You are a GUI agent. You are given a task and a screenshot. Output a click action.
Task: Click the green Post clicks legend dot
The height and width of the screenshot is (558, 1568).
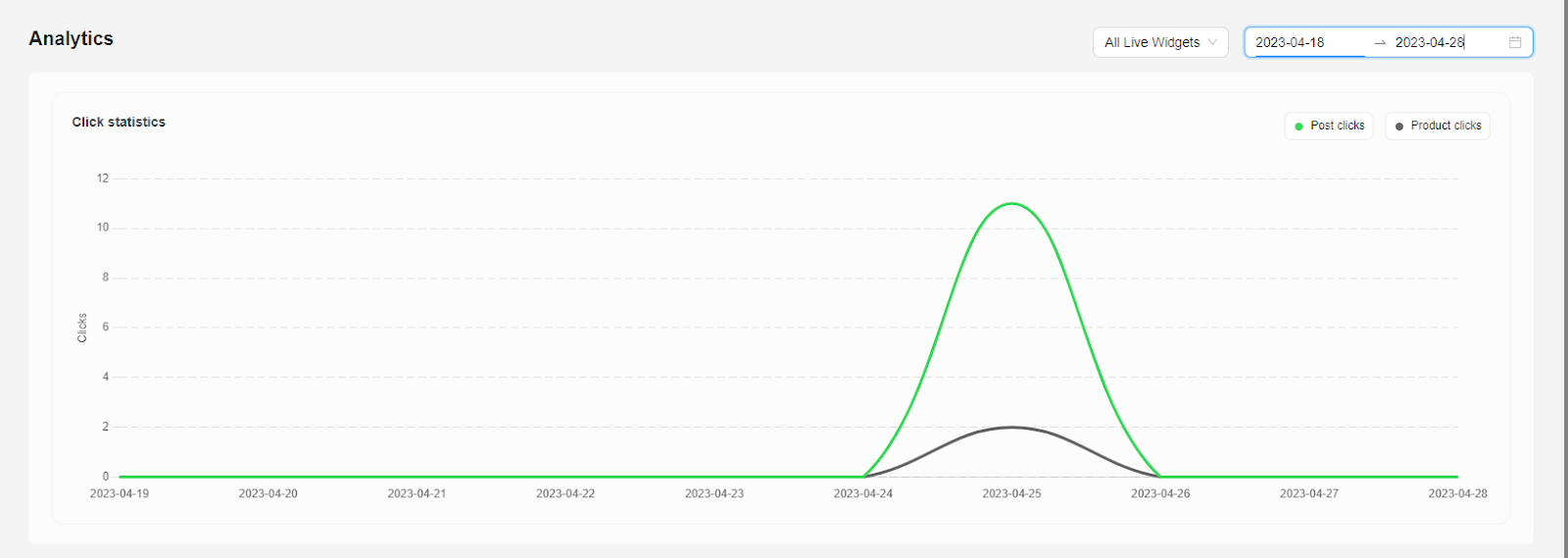coord(1298,127)
